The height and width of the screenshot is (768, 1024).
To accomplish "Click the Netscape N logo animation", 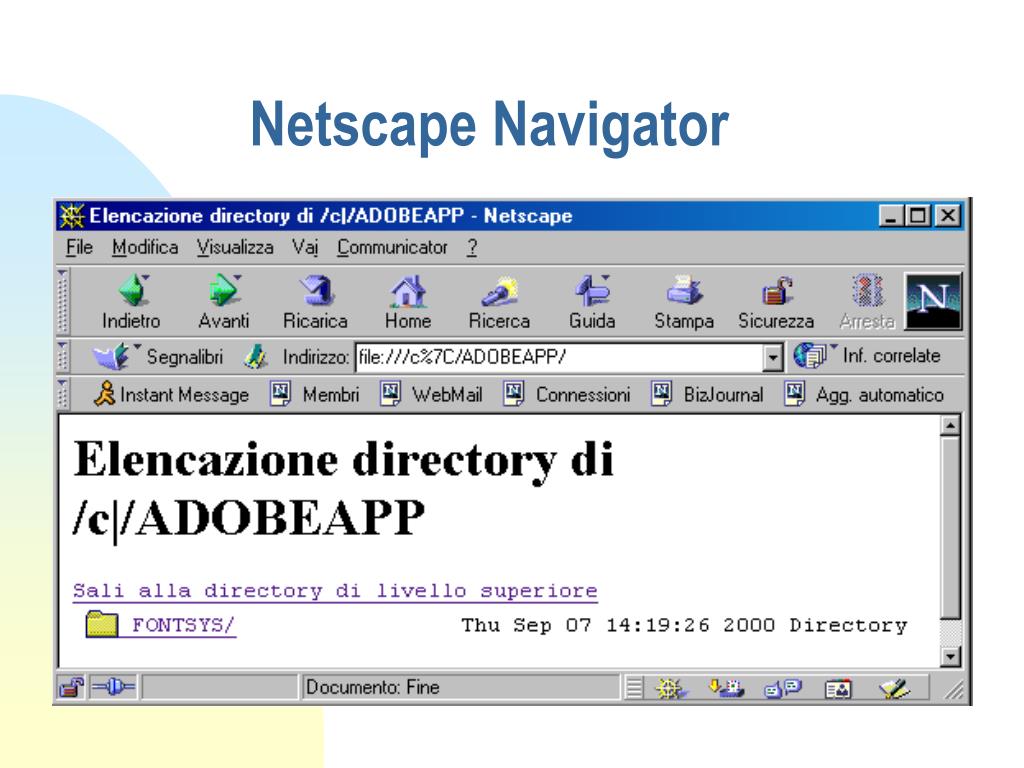I will [933, 301].
